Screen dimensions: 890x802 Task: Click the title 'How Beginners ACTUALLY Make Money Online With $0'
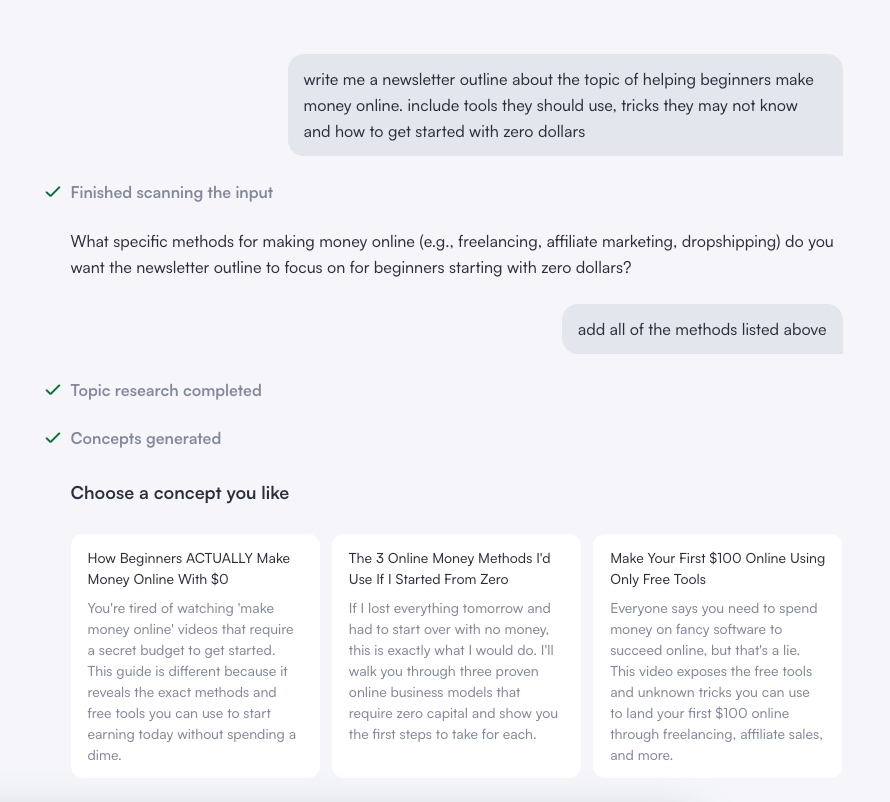[189, 568]
